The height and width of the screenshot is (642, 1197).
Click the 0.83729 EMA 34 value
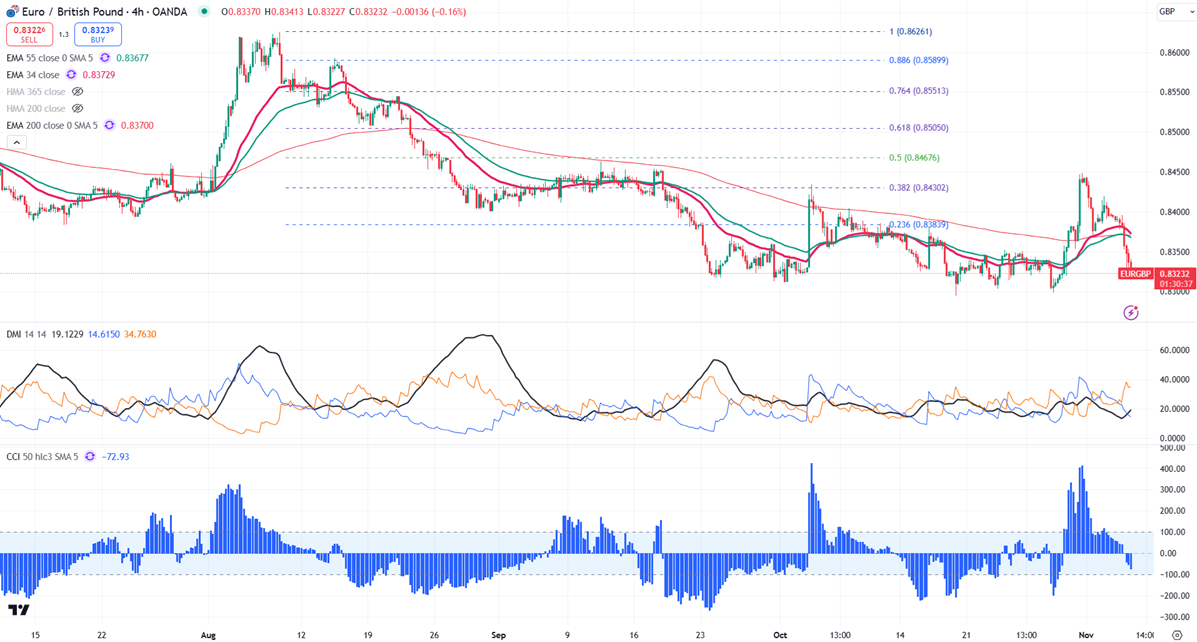(98, 75)
